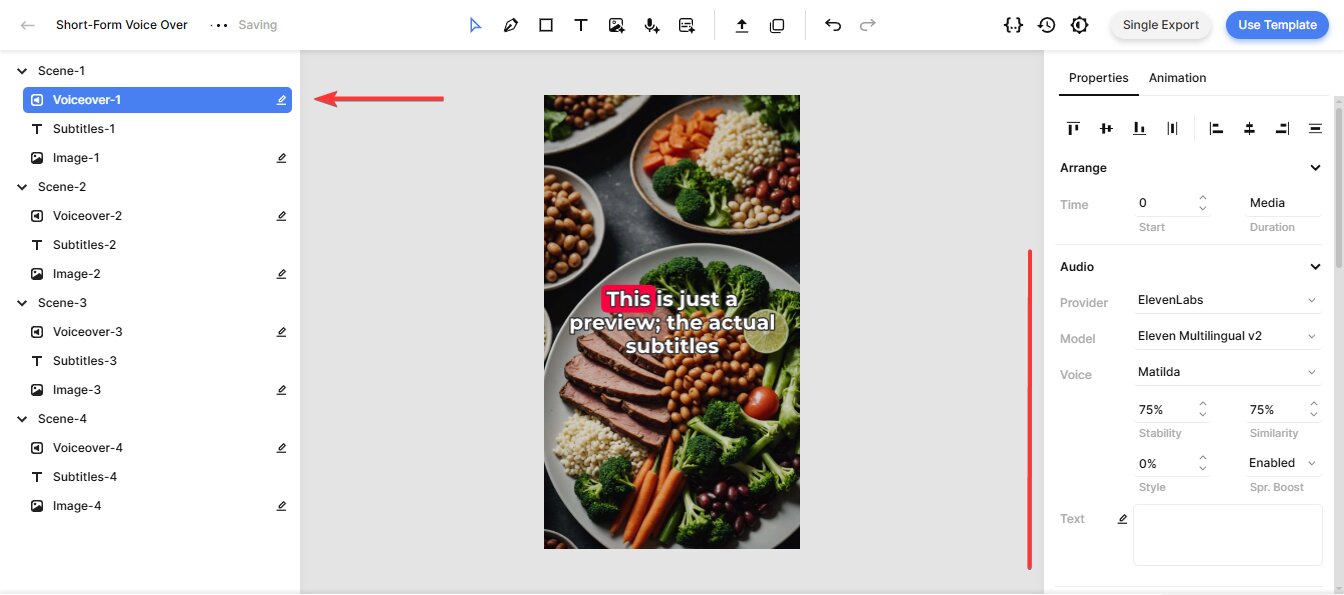Switch to the Animation tab
1344x595 pixels.
[x=1177, y=78]
